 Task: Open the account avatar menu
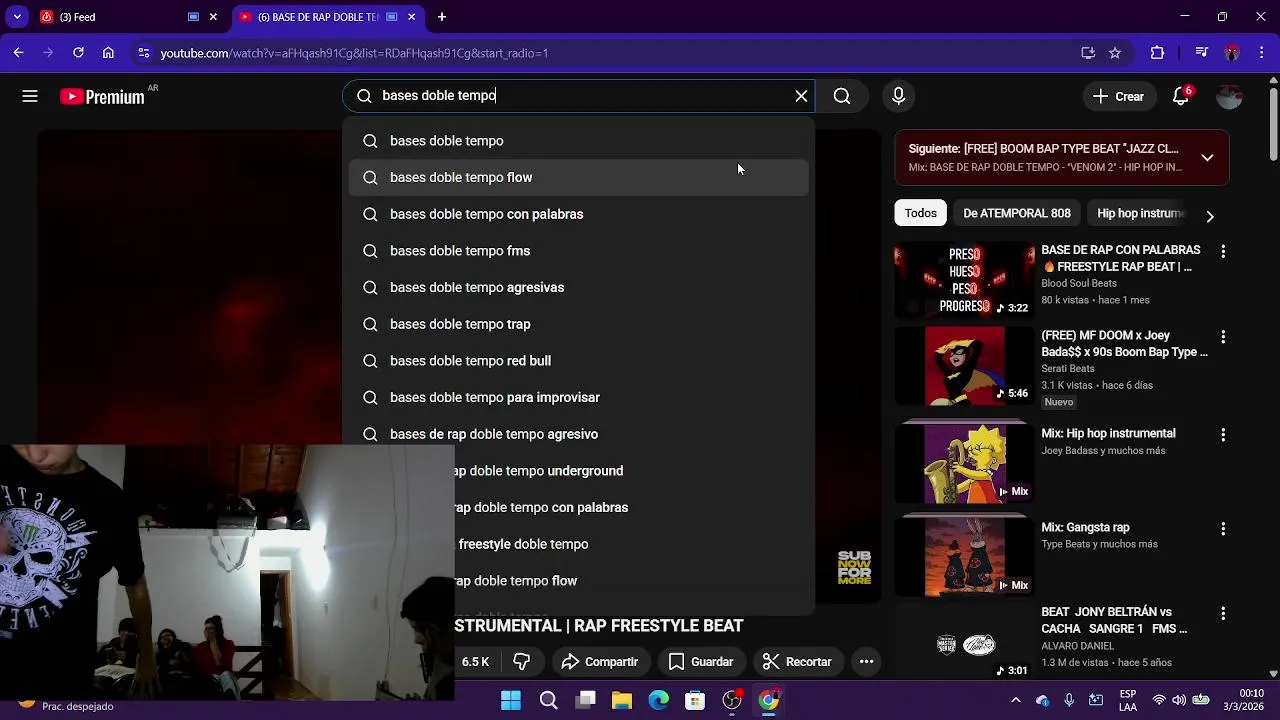point(1229,96)
